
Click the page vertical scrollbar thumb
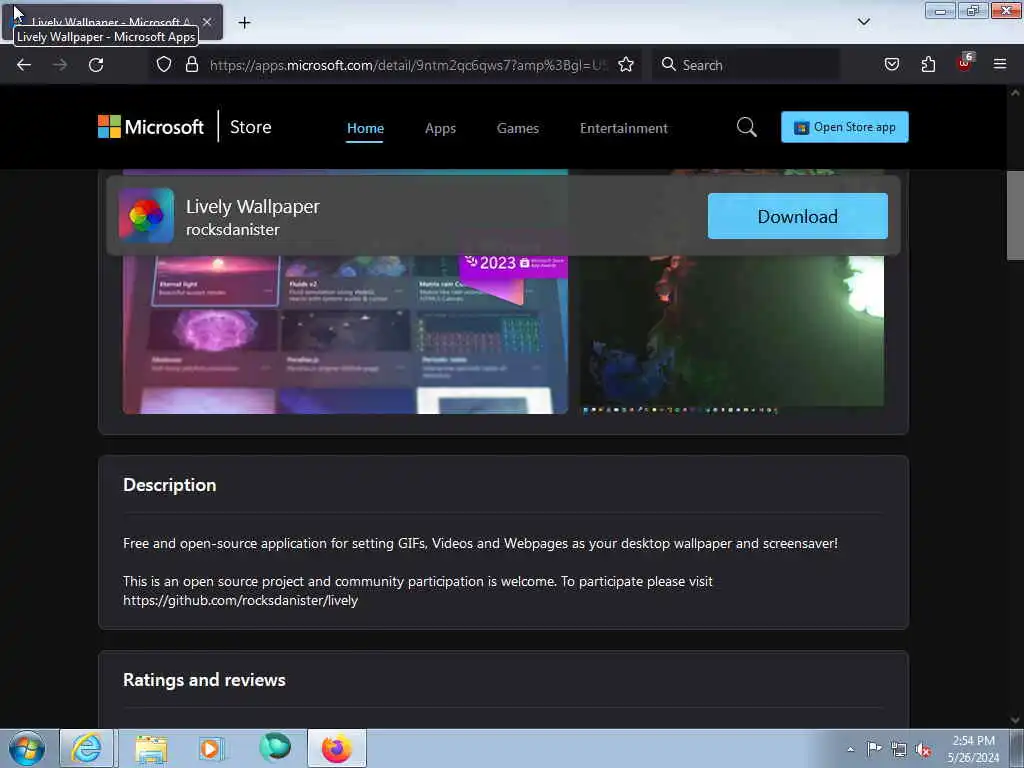1014,216
